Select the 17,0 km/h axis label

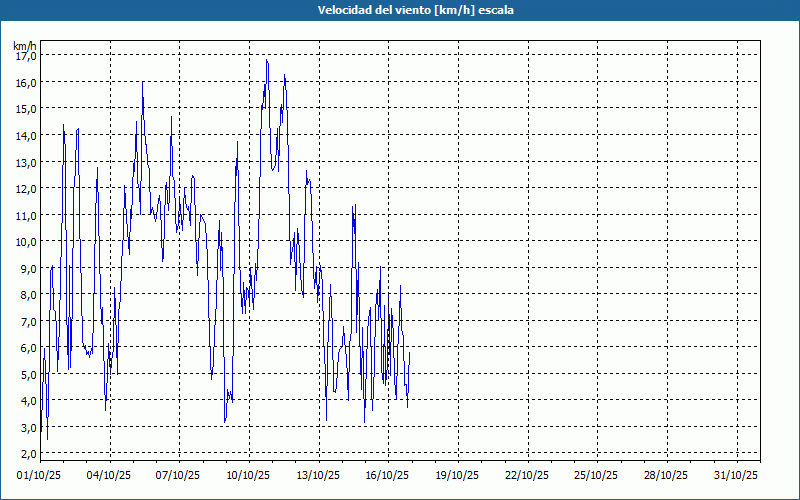coord(27,56)
